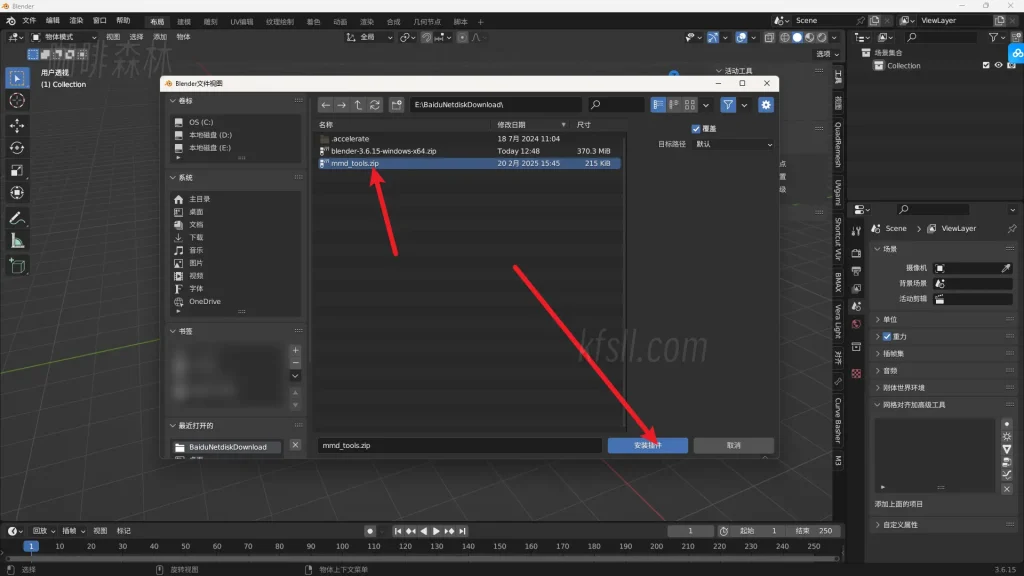The image size is (1024, 576).
Task: Uncheck the 重力 gravity checkbox
Action: 887,337
